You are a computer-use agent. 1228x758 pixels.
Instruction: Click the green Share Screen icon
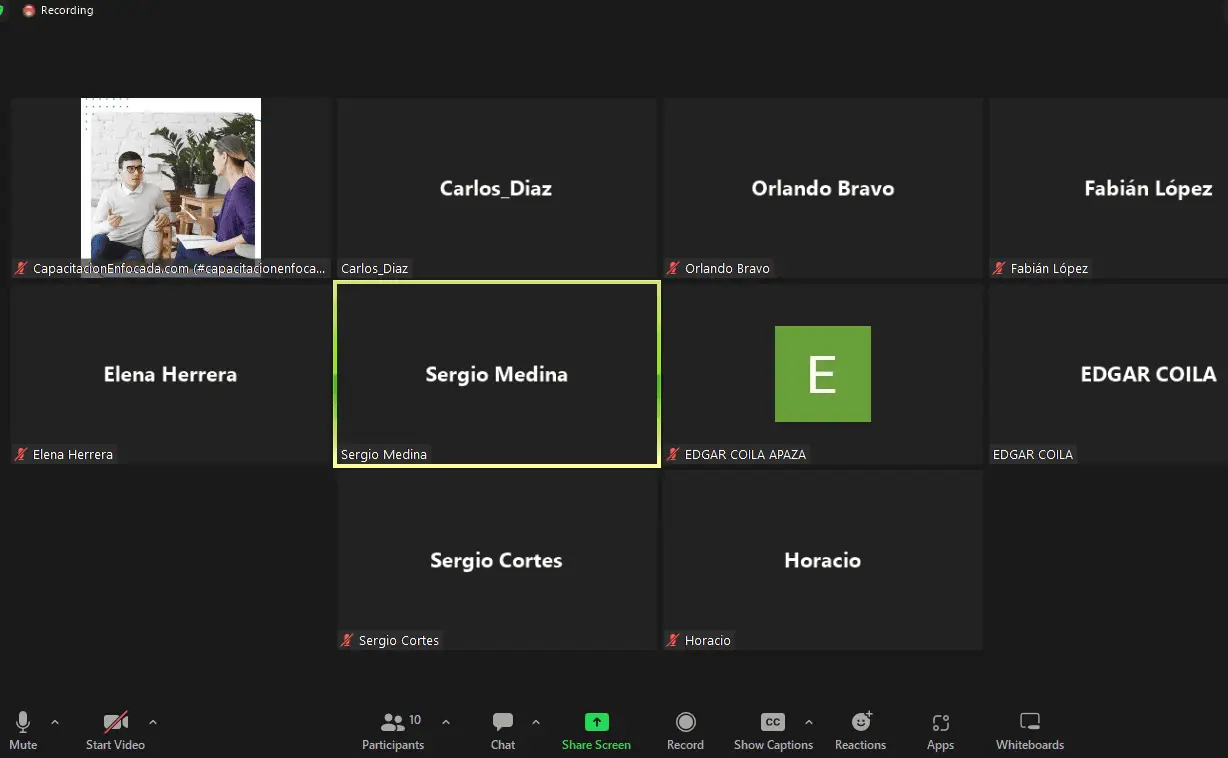(596, 722)
